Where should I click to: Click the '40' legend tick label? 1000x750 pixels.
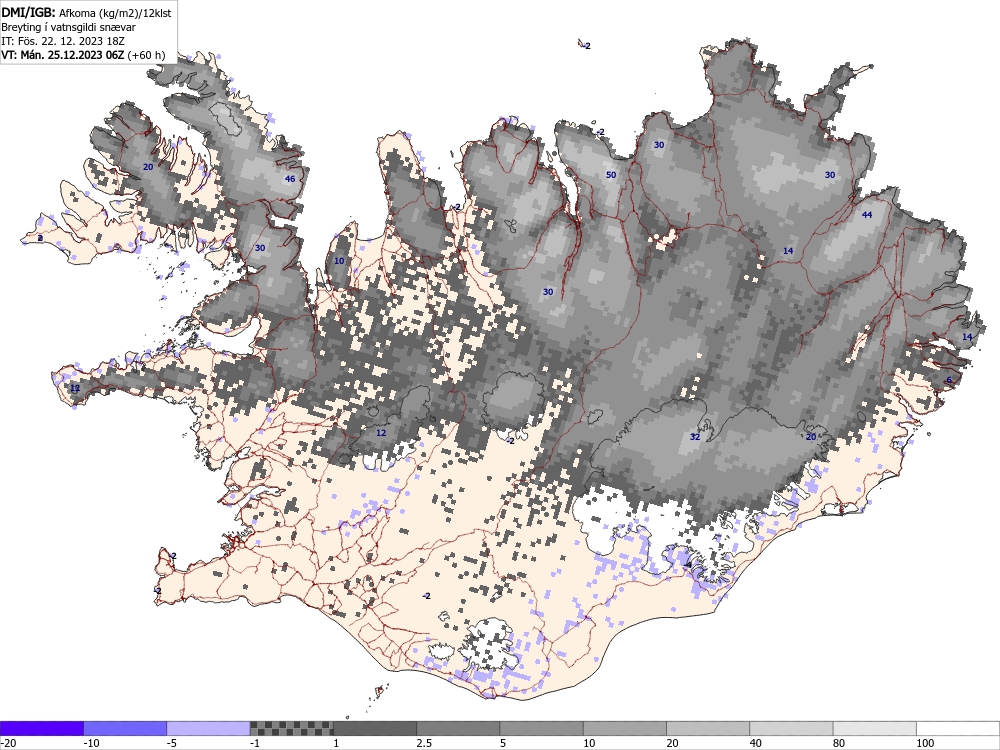(x=756, y=743)
